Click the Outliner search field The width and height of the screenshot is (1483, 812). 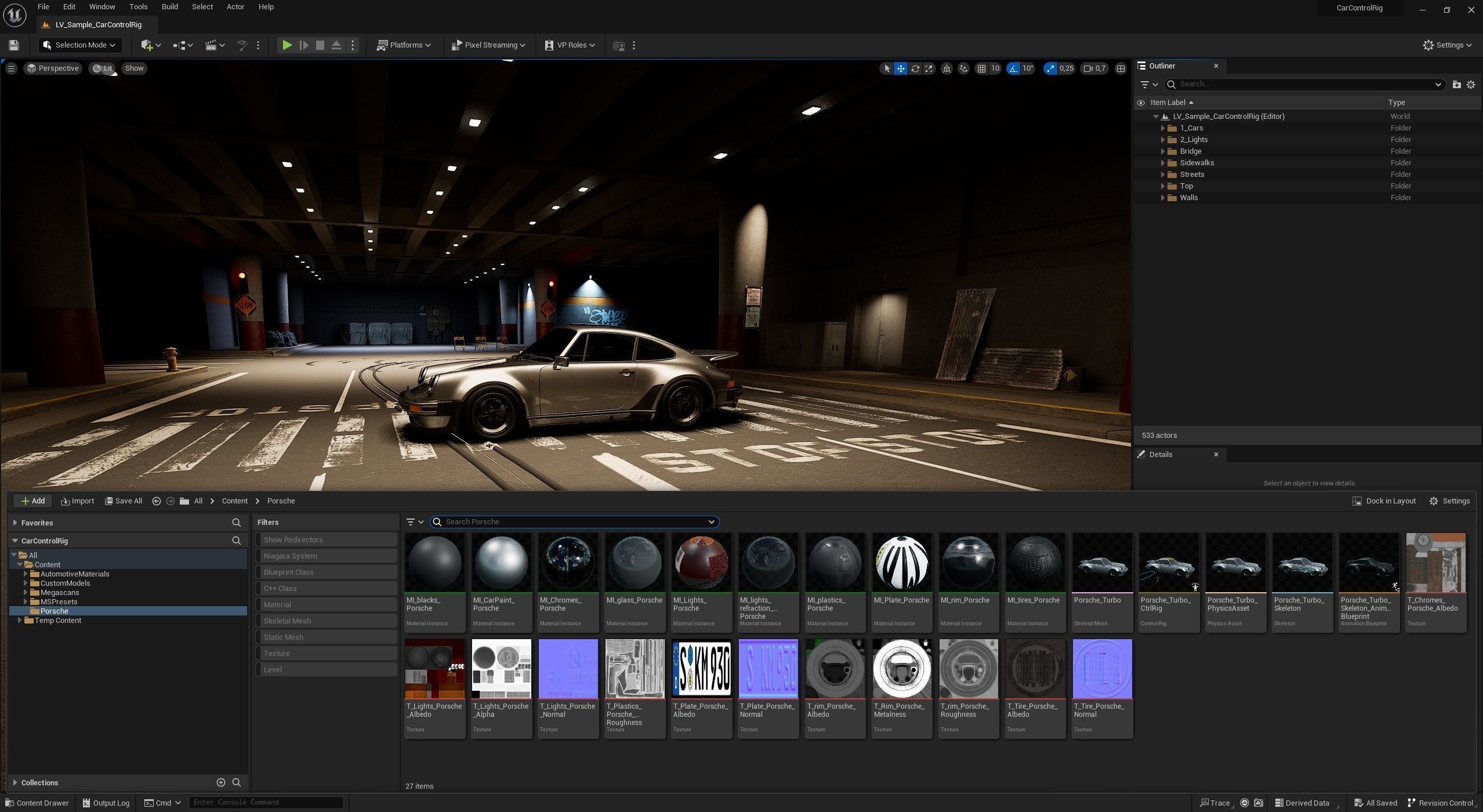1304,85
